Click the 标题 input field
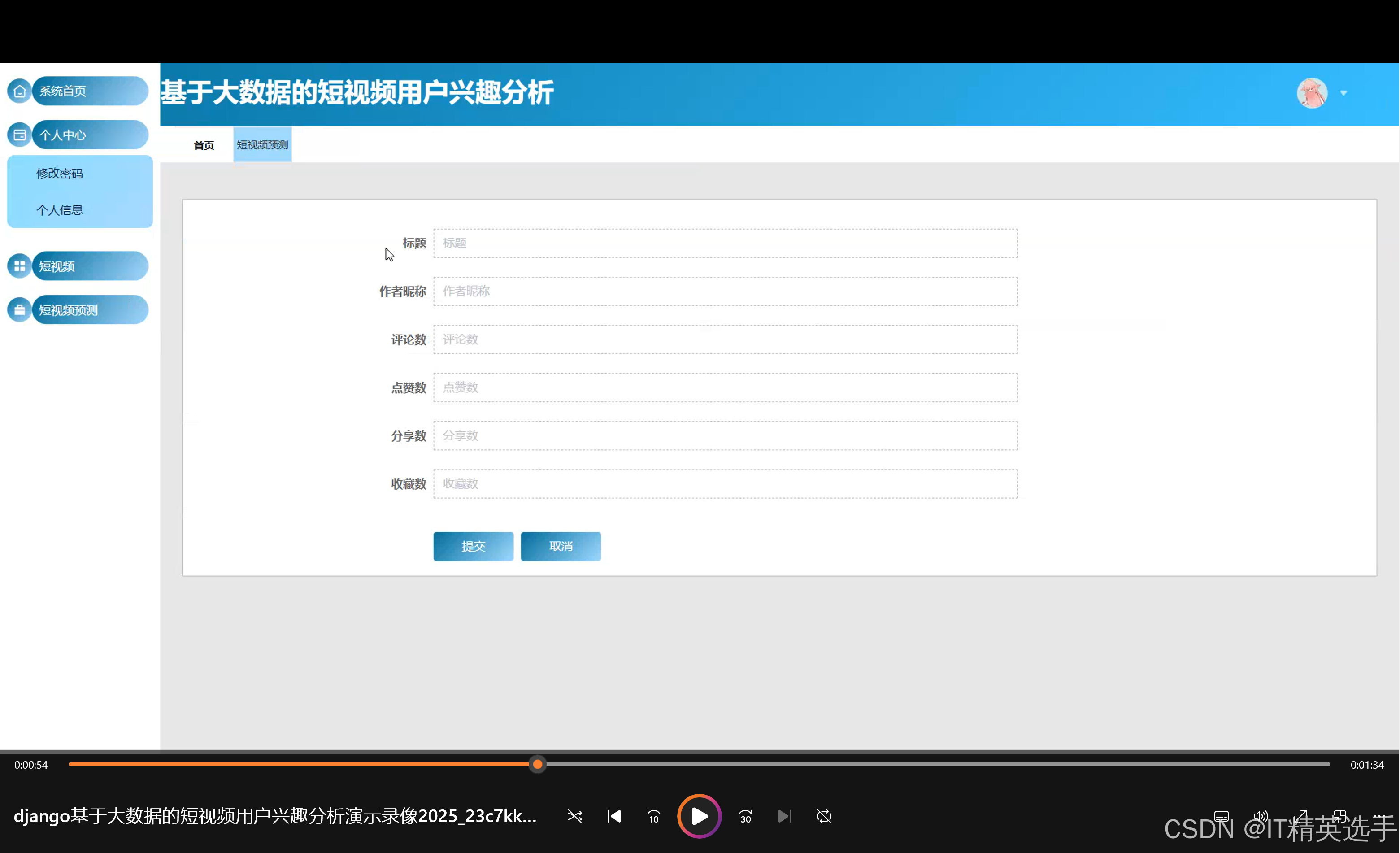 [726, 243]
